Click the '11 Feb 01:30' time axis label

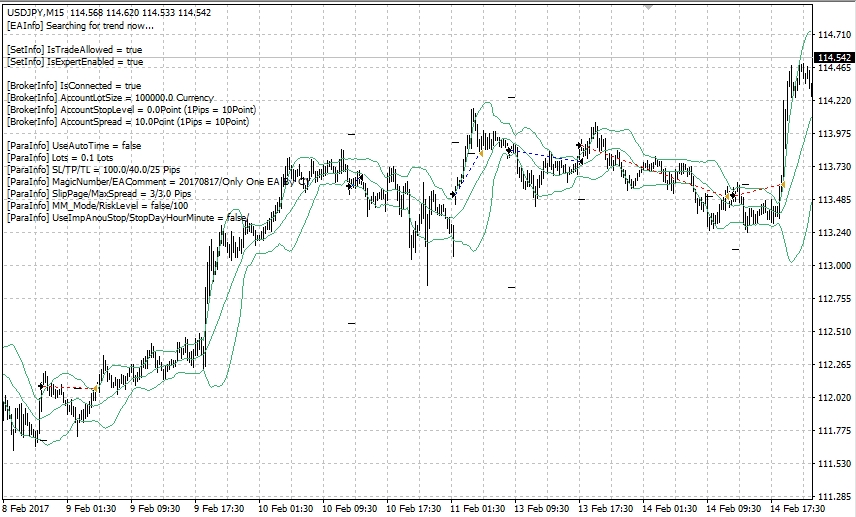coord(478,509)
